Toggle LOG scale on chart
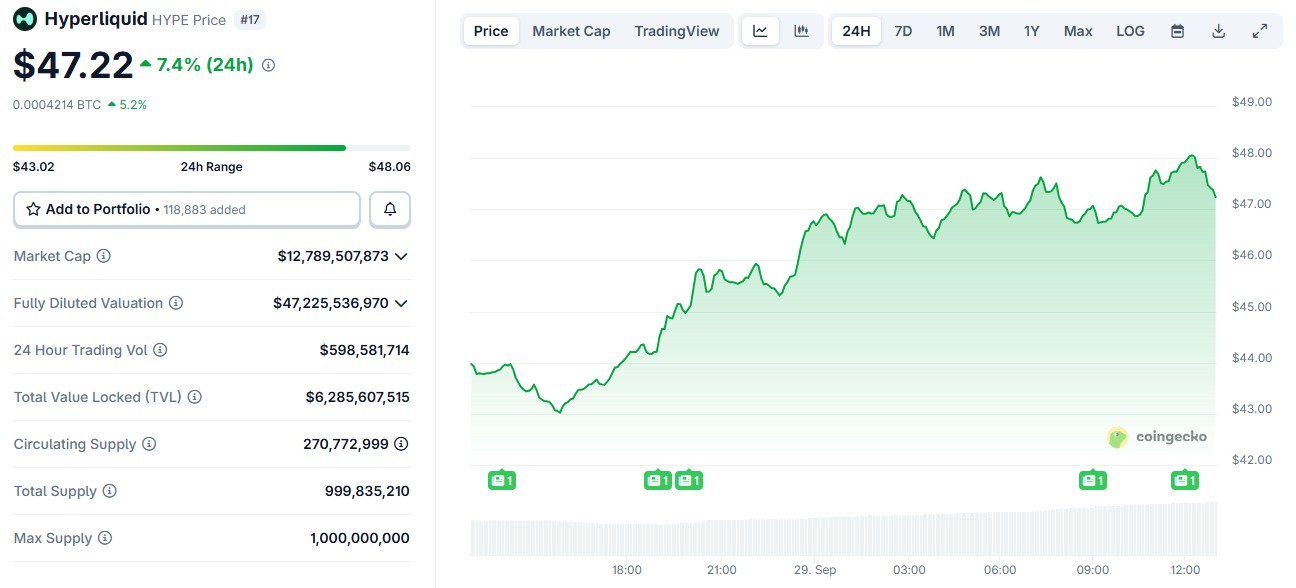This screenshot has height=588, width=1296. [x=1130, y=31]
